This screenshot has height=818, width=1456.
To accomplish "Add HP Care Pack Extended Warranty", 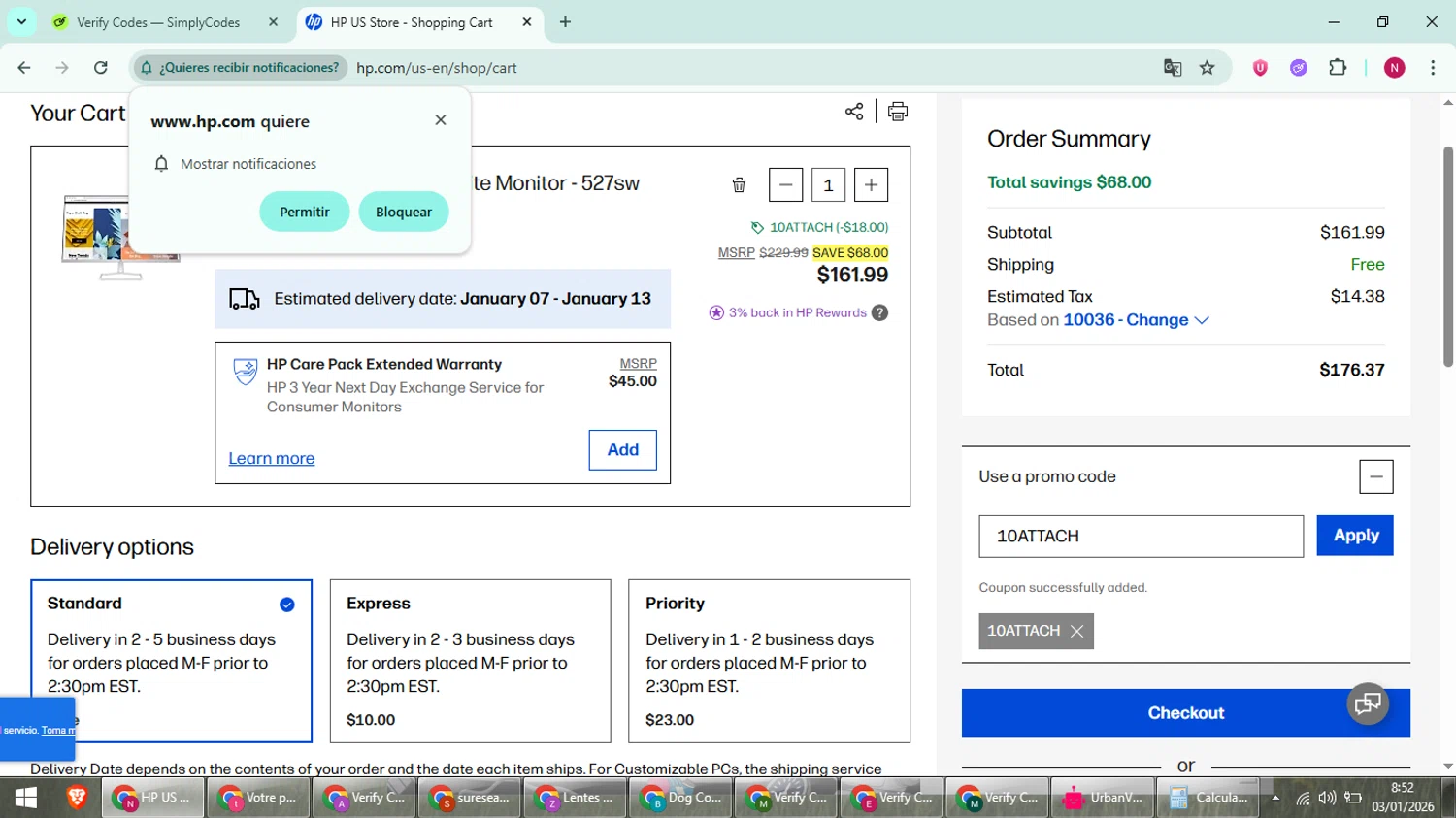I will click(622, 450).
